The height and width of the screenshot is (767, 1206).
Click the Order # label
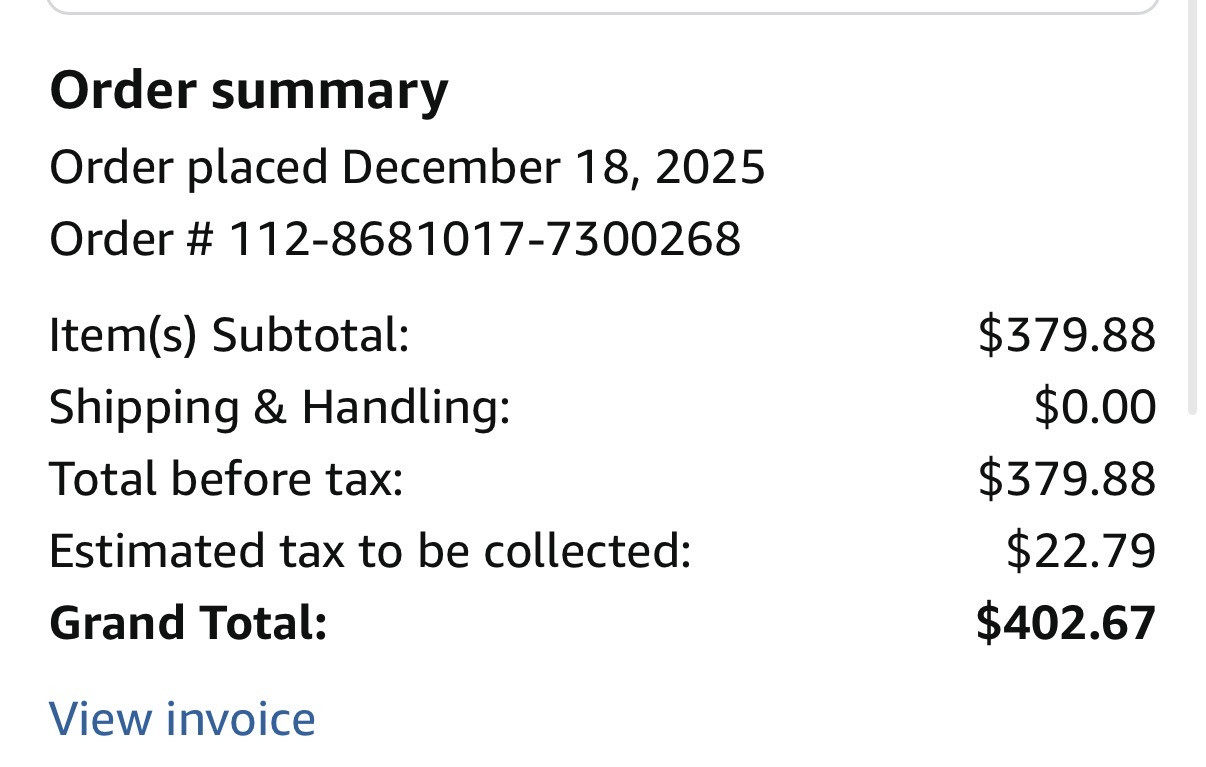pos(132,239)
